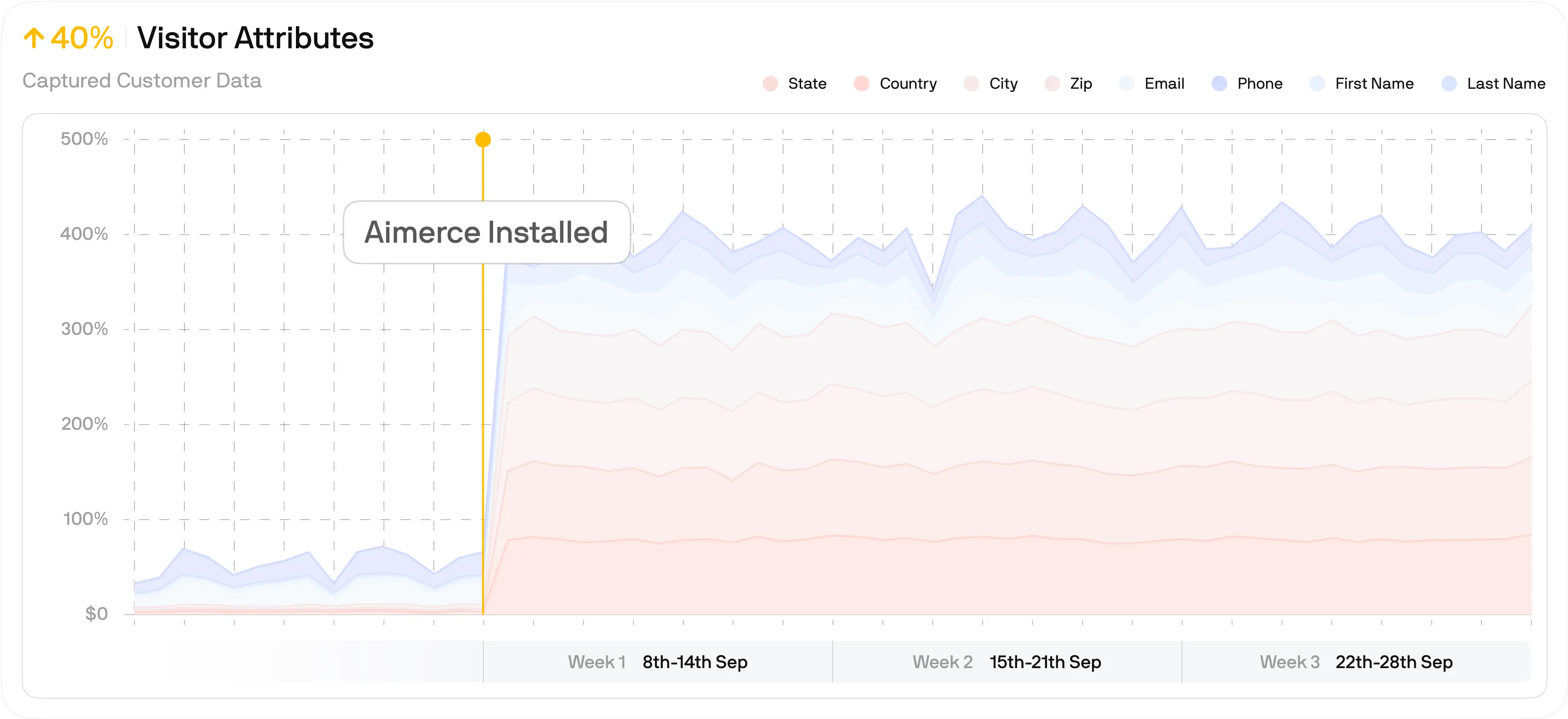Toggle the Country series label
Viewport: 1568px width, 719px height.
pos(908,84)
